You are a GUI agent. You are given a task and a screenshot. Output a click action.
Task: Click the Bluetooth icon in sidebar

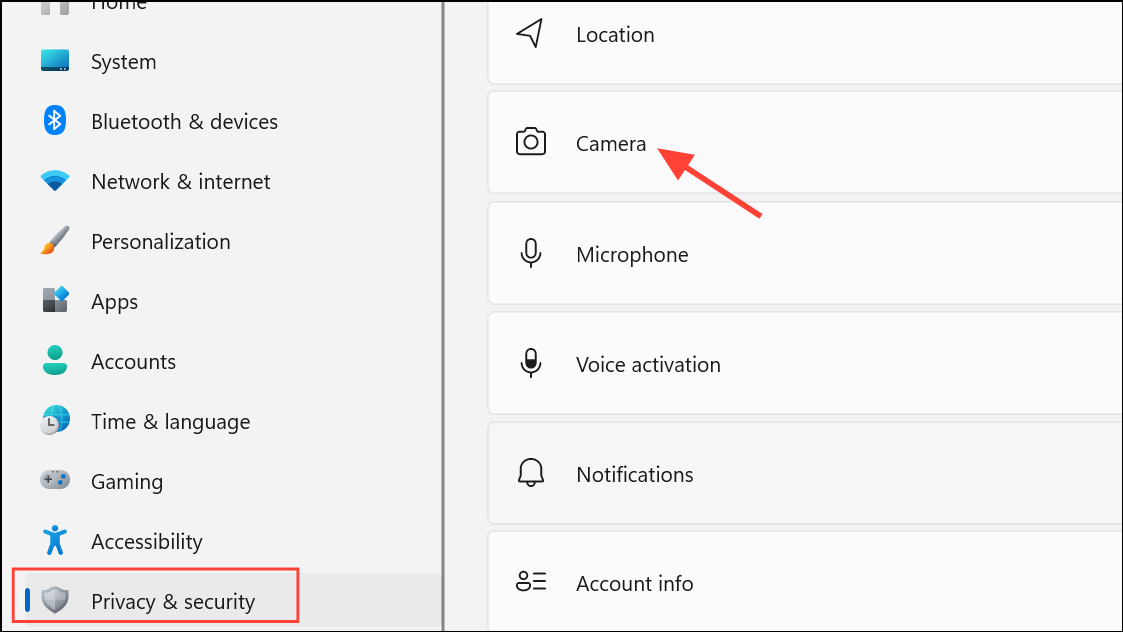pos(55,121)
